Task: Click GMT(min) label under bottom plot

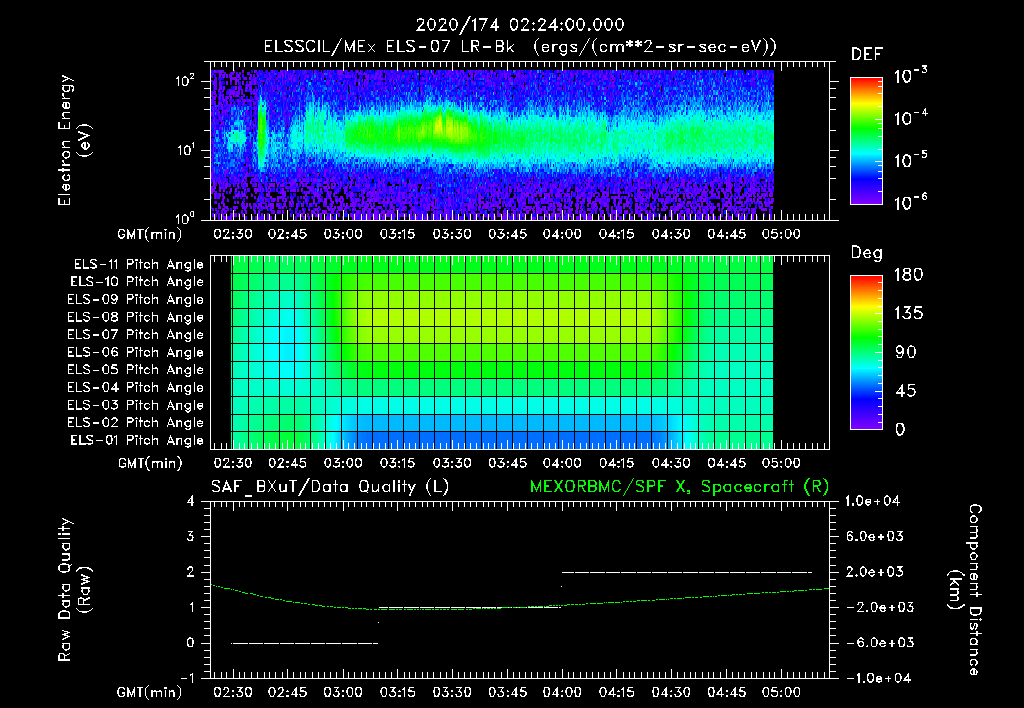Action: 150,692
